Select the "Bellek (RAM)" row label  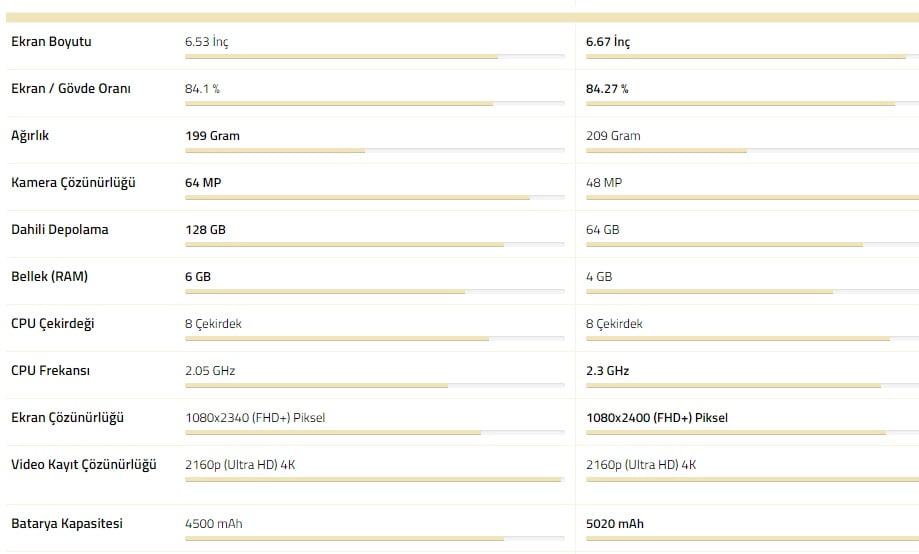tap(49, 277)
